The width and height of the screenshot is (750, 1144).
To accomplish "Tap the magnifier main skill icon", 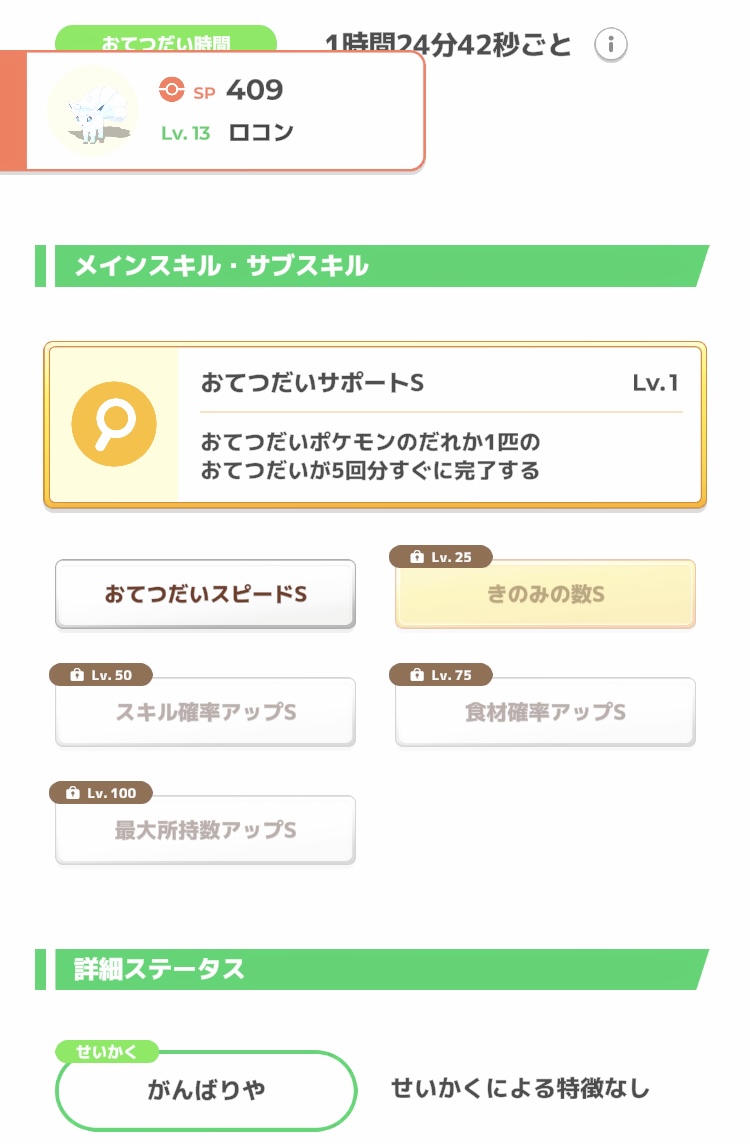I will [x=114, y=424].
